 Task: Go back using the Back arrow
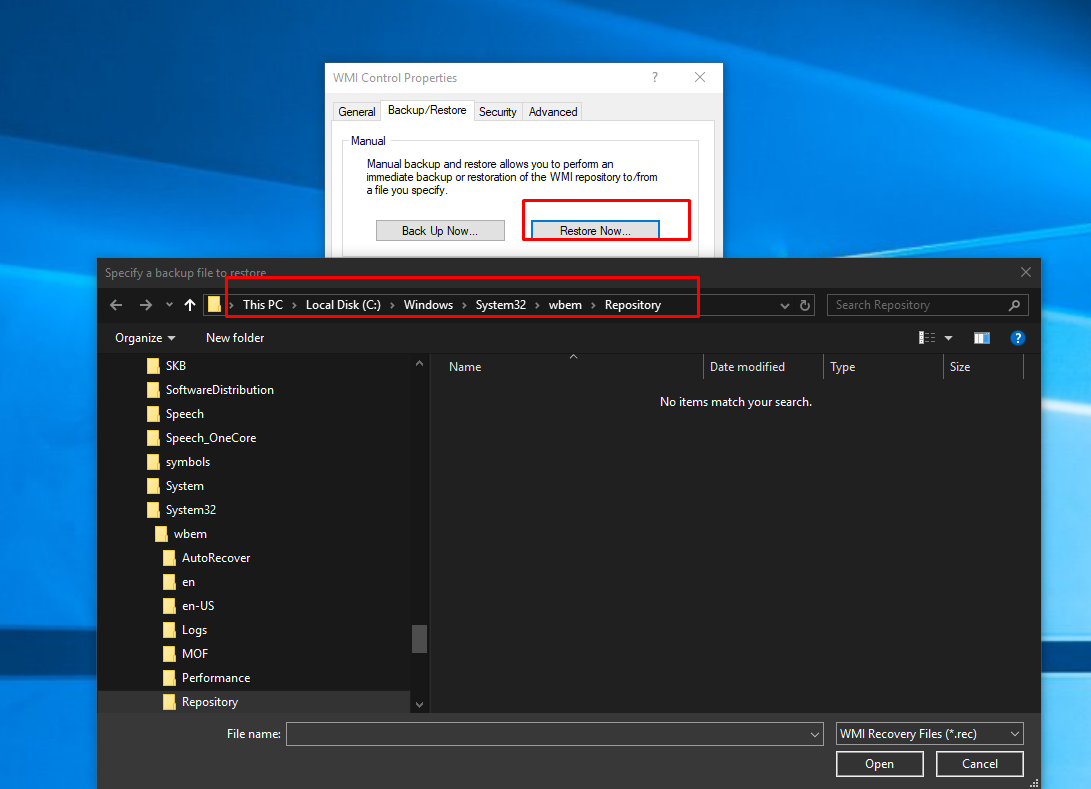pos(116,305)
